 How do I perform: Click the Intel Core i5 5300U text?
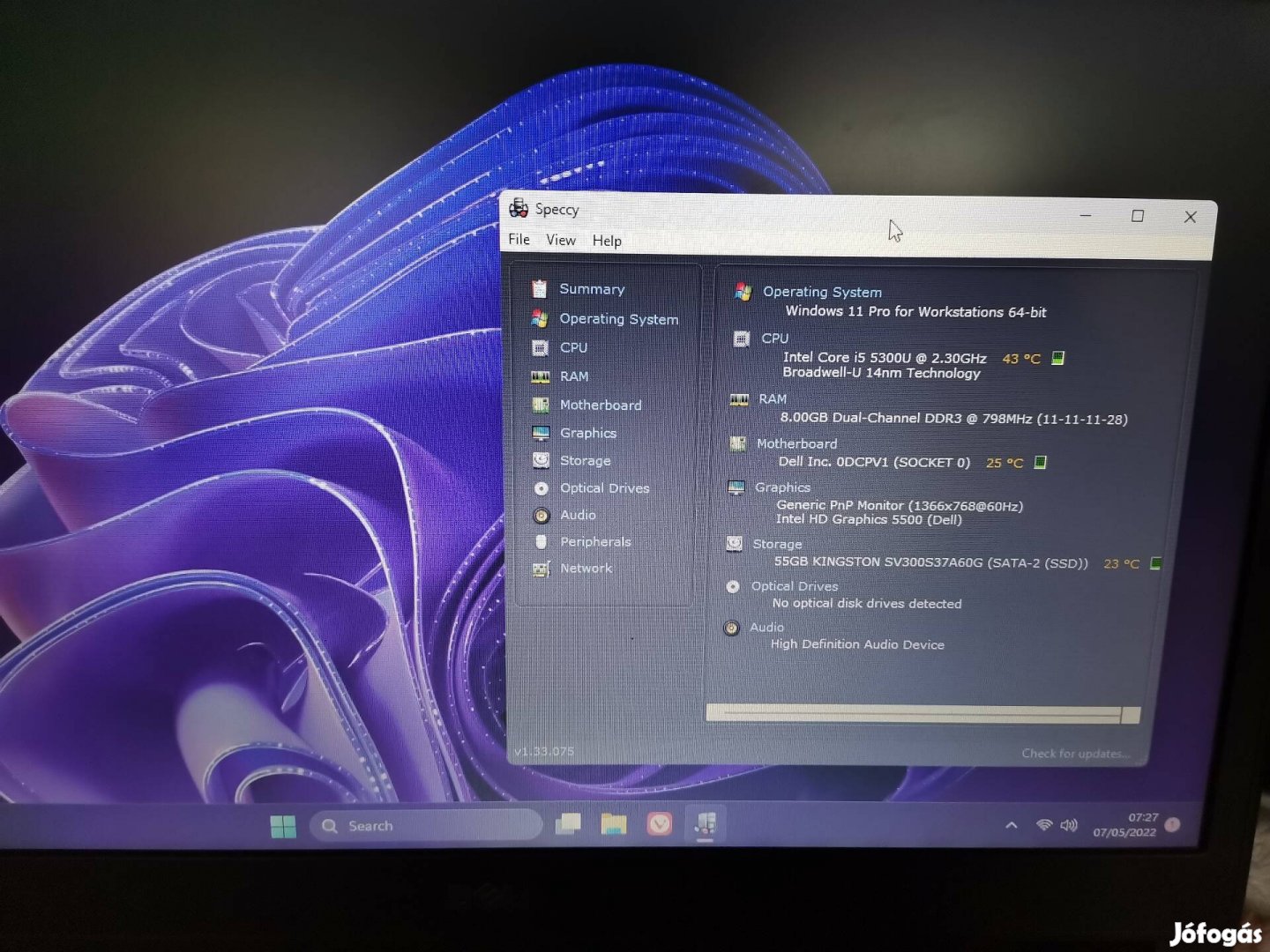(x=885, y=357)
